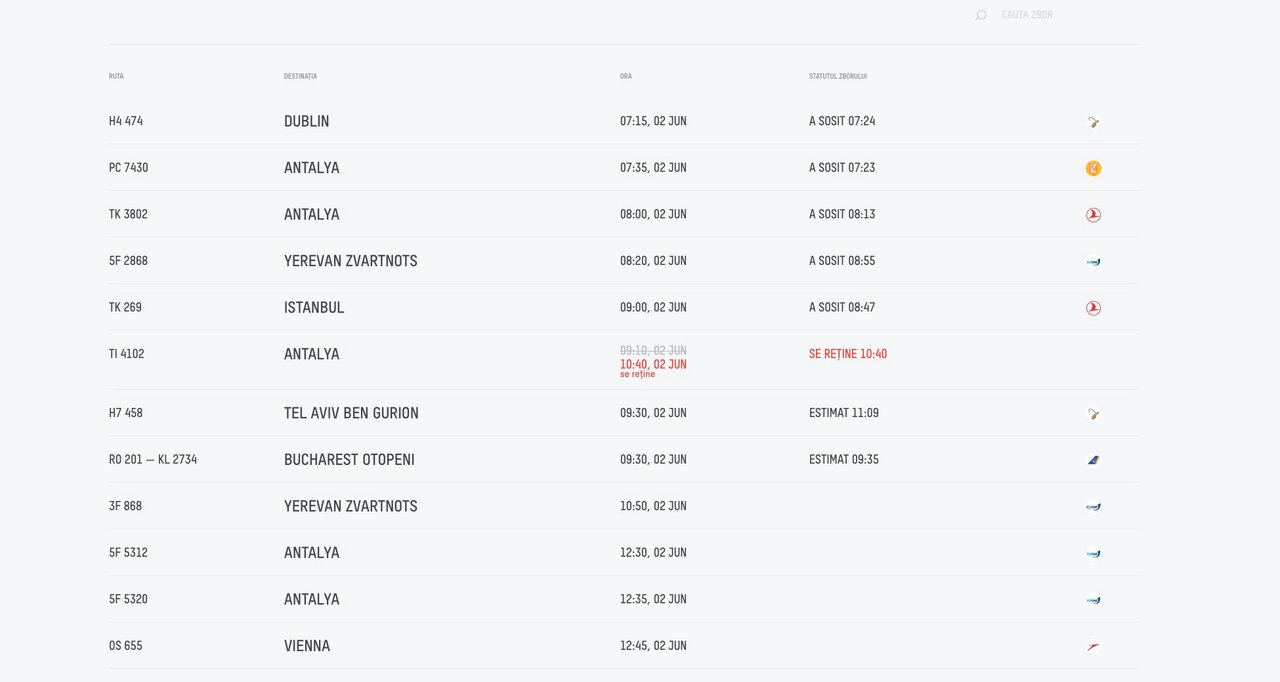
Task: Type in the Cauta Zbor search field
Action: (1060, 15)
